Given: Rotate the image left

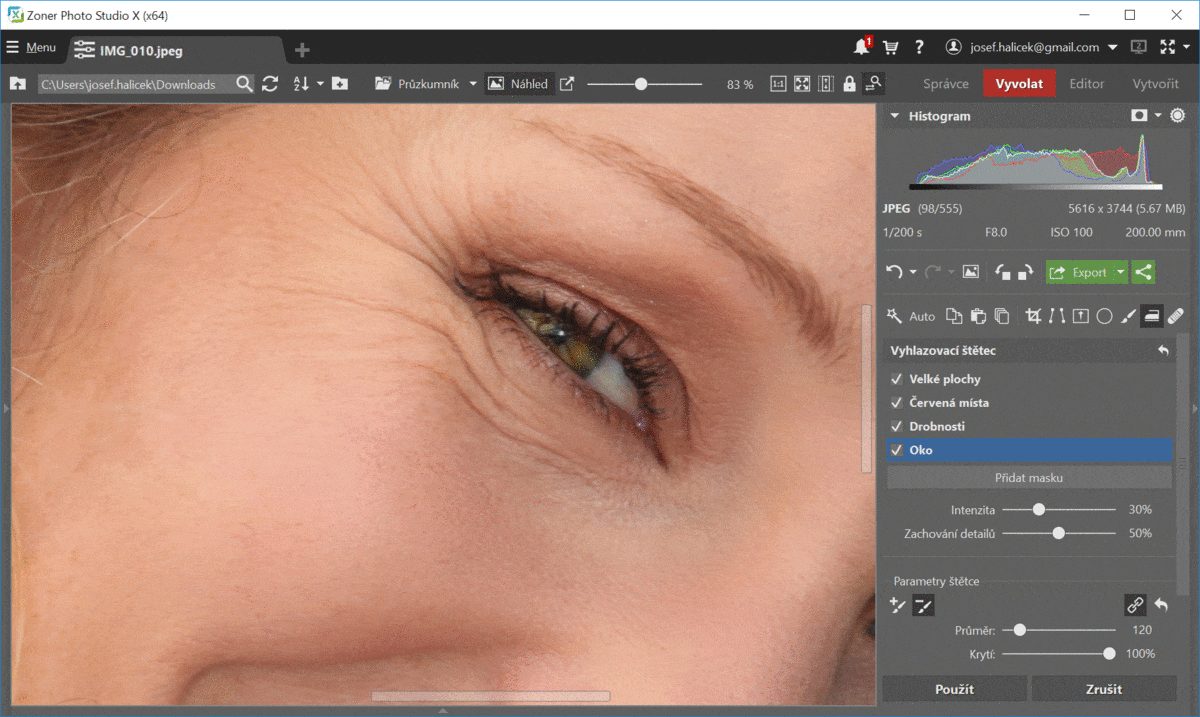Looking at the screenshot, I should (x=1003, y=272).
